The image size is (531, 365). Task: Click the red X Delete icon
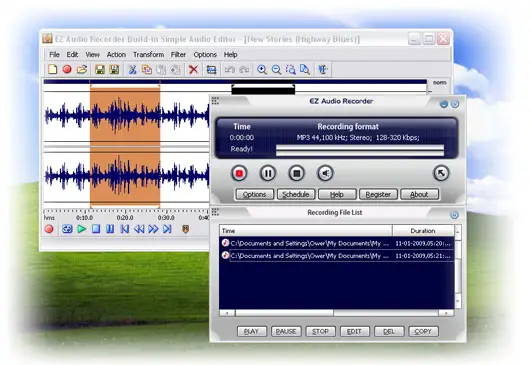193,69
